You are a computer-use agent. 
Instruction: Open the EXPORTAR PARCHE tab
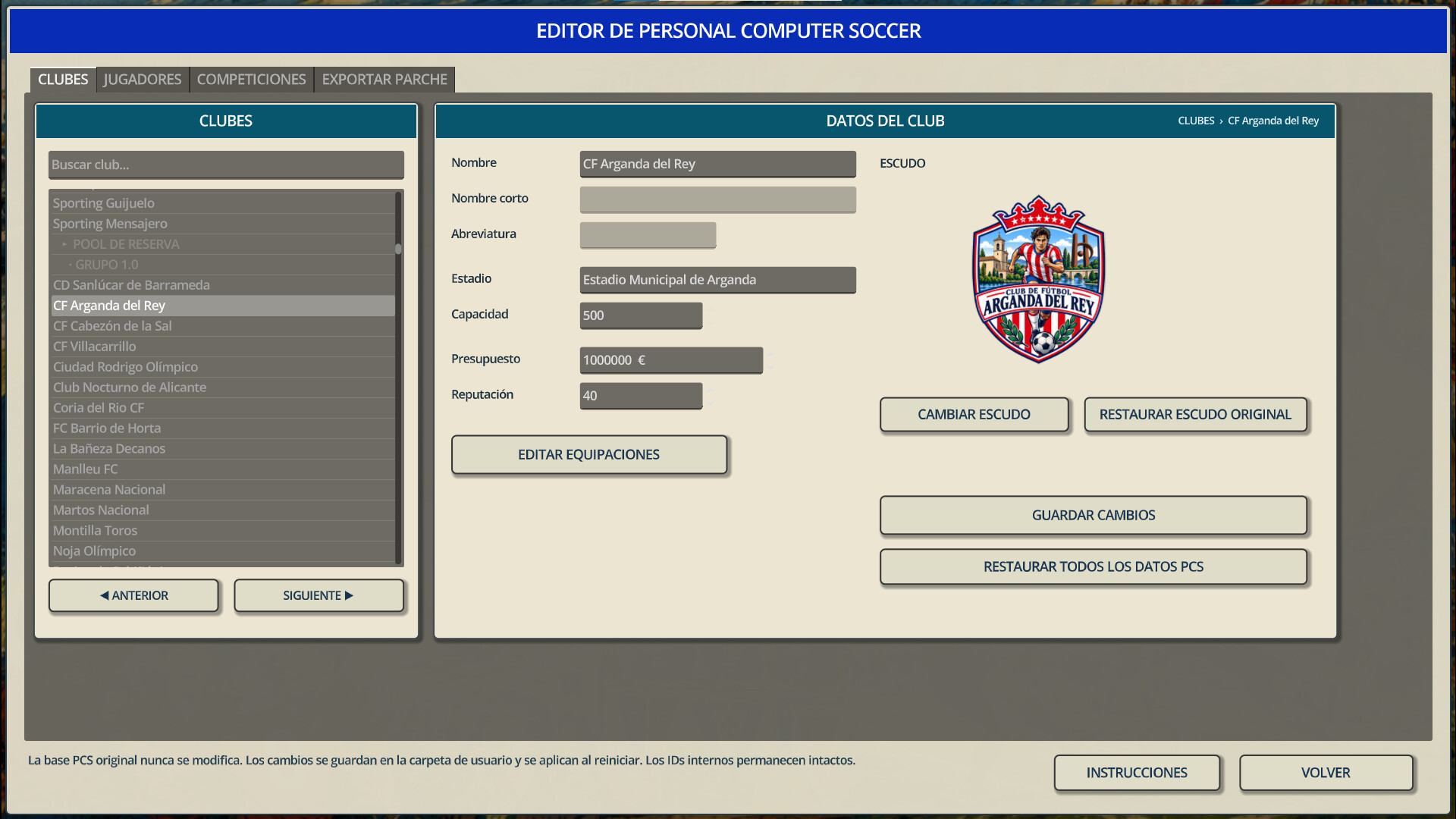[x=384, y=80]
